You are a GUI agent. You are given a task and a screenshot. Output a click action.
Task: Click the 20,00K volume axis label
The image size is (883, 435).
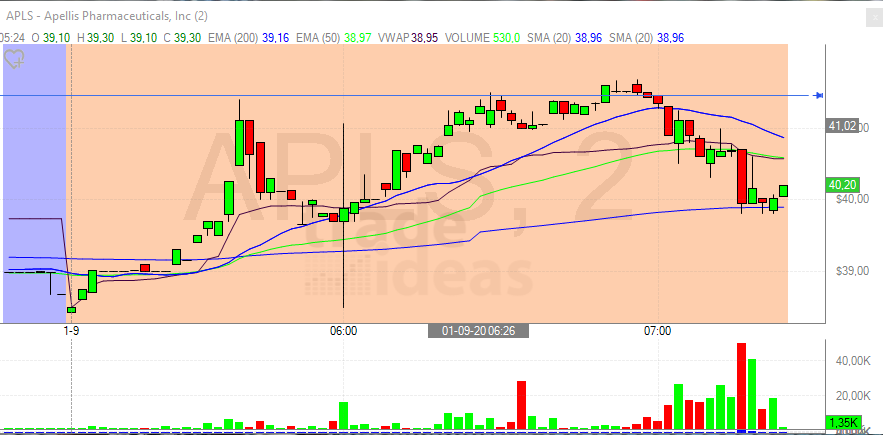(855, 396)
